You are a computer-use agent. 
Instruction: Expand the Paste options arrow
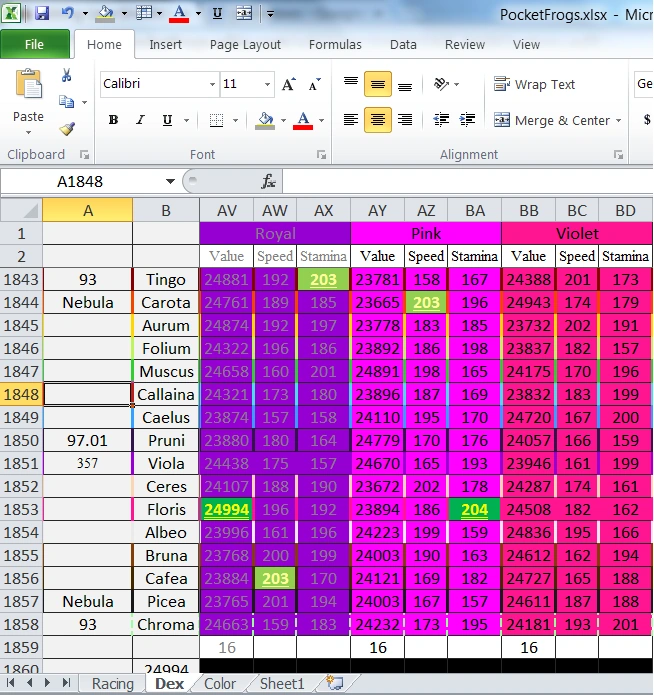(x=28, y=133)
